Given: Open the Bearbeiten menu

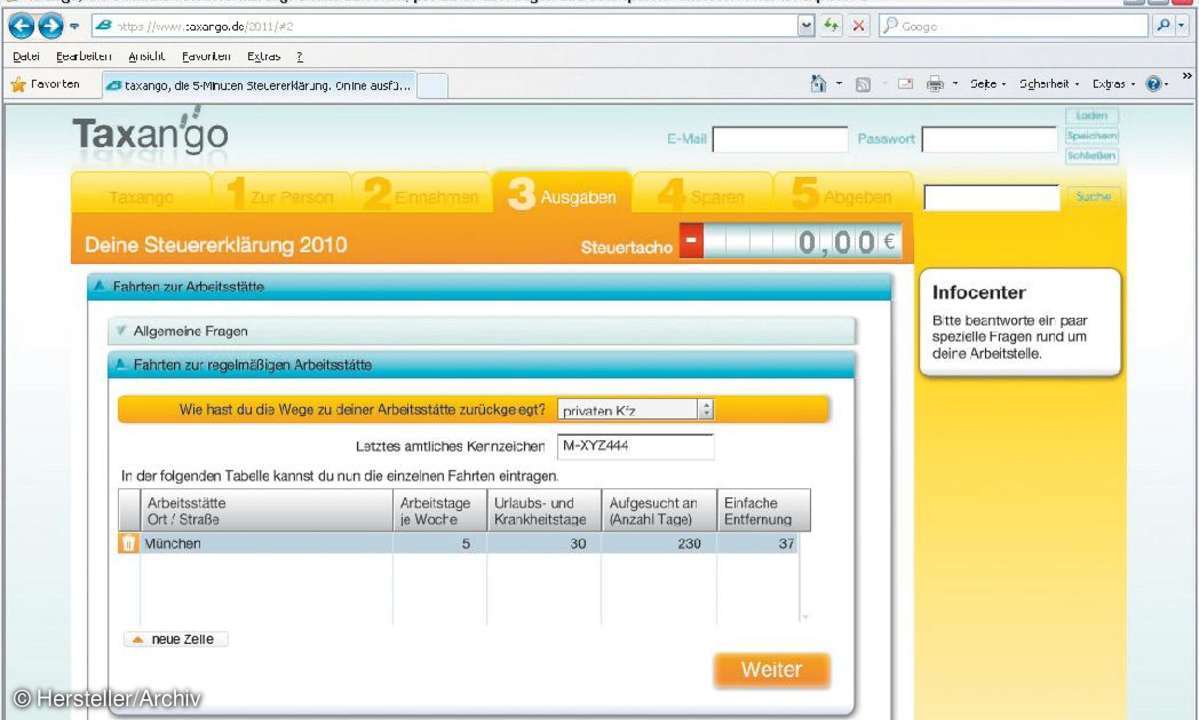Looking at the screenshot, I should (x=83, y=57).
